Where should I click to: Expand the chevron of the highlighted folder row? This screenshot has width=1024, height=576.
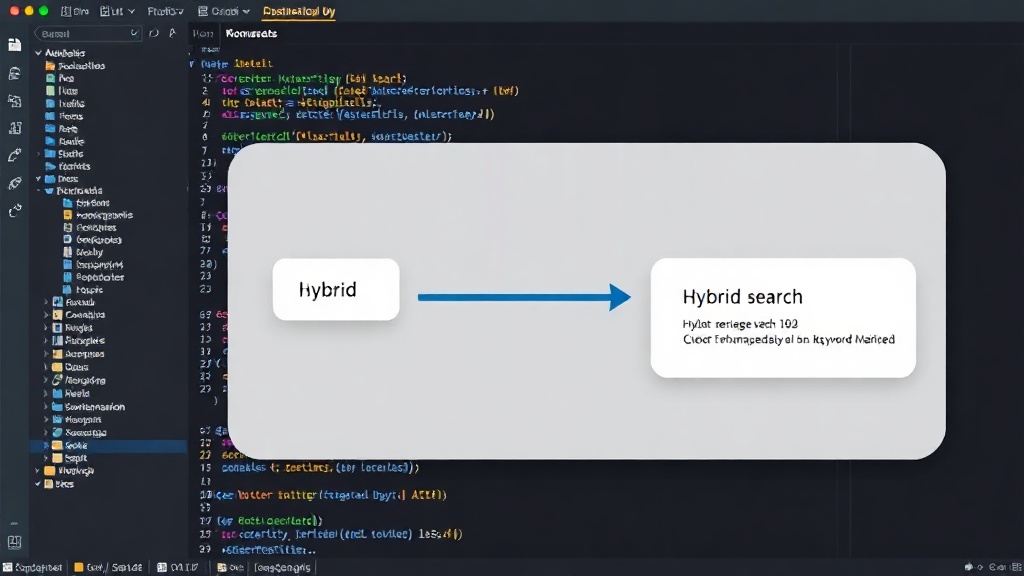46,445
